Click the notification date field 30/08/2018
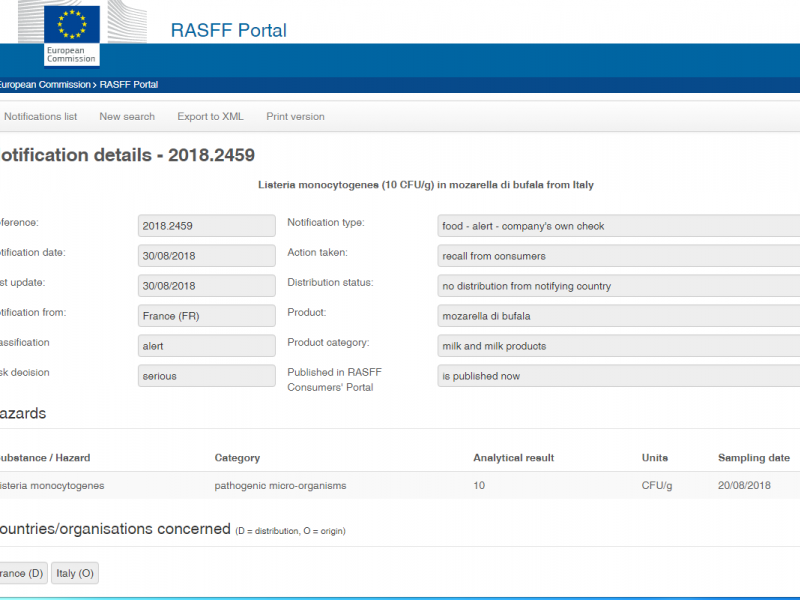Viewport: 800px width, 600px height. point(207,256)
